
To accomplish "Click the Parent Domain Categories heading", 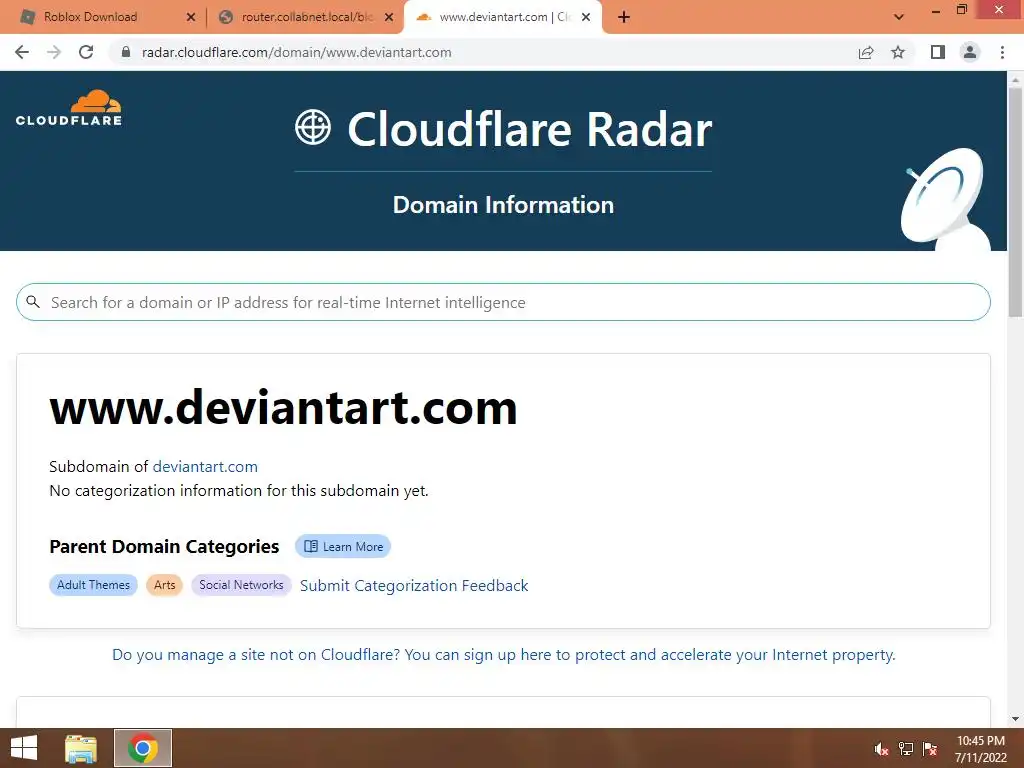I will click(164, 547).
